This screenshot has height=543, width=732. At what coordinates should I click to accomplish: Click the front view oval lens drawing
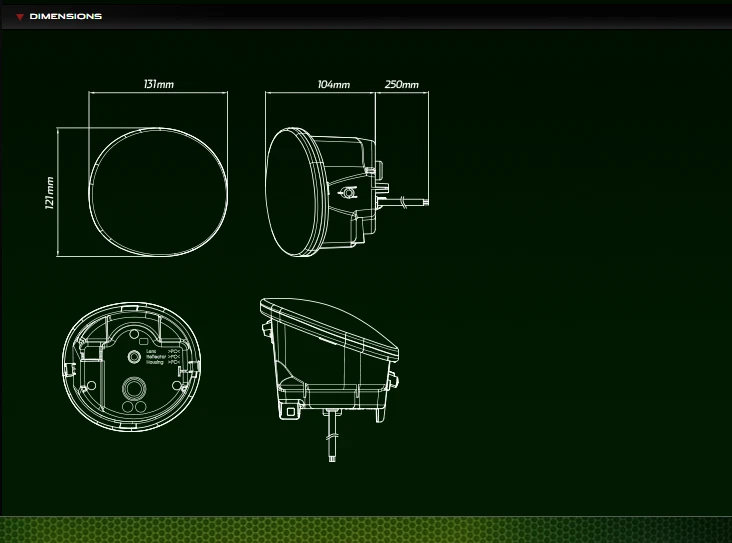point(158,190)
